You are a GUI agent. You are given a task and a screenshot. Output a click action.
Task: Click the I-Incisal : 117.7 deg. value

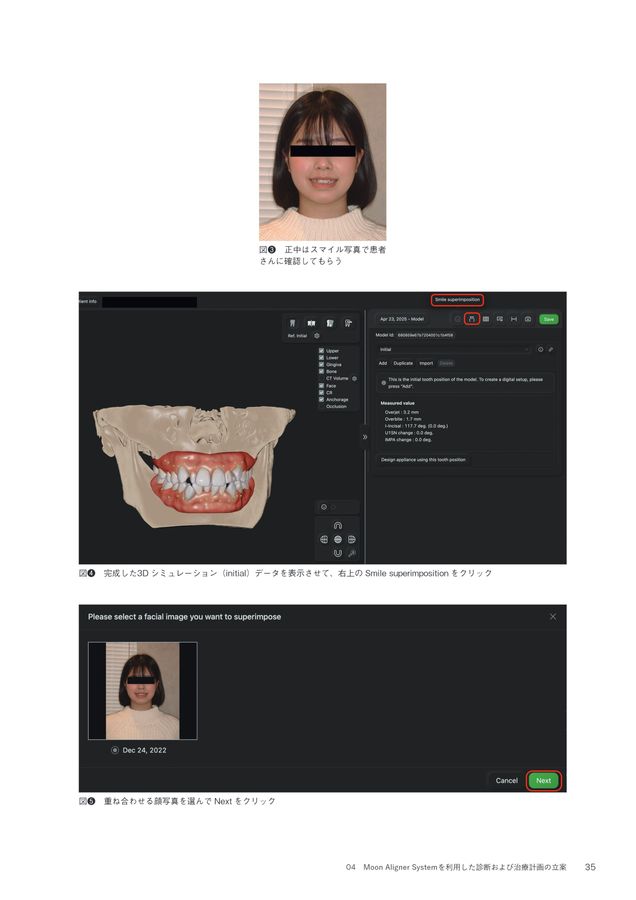[x=416, y=426]
